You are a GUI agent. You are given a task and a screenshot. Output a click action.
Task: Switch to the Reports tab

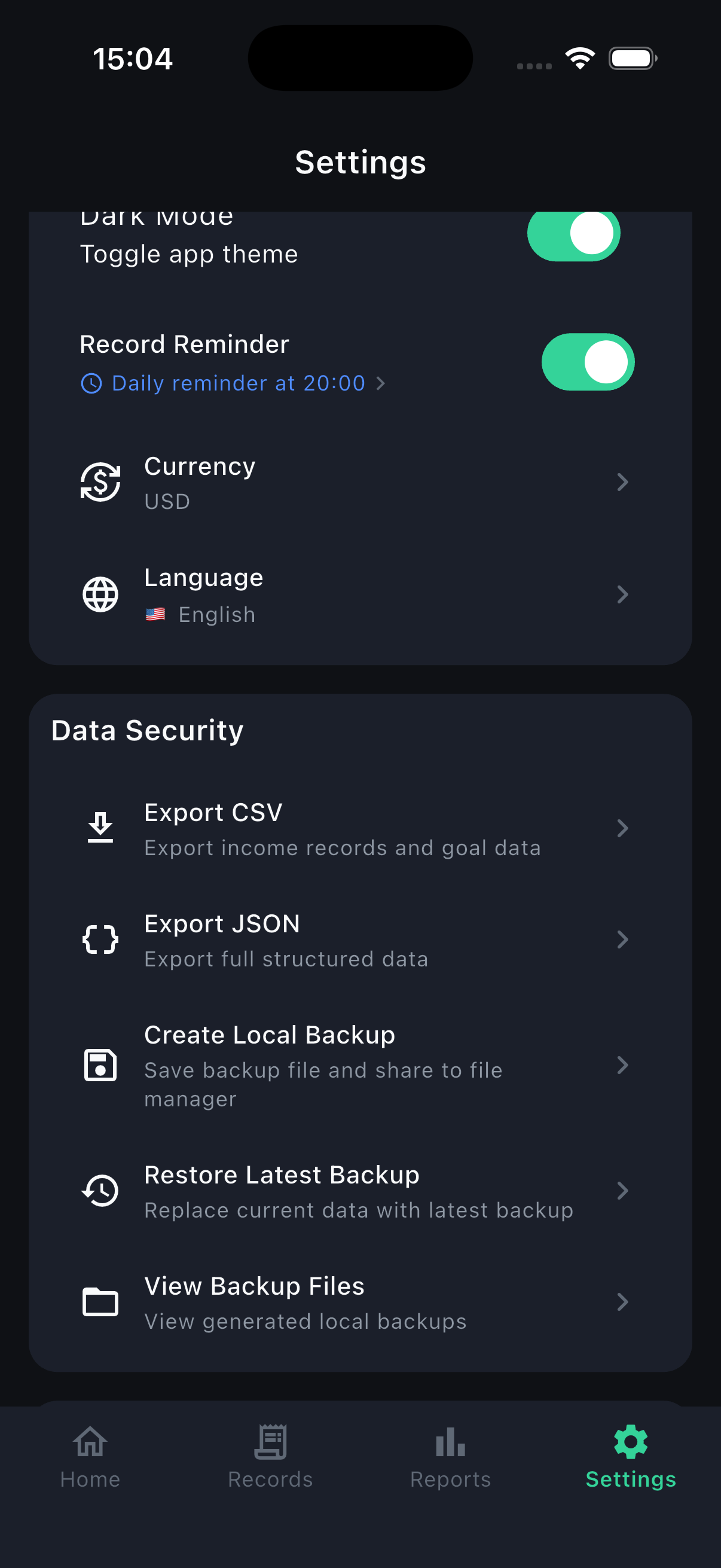point(450,1457)
